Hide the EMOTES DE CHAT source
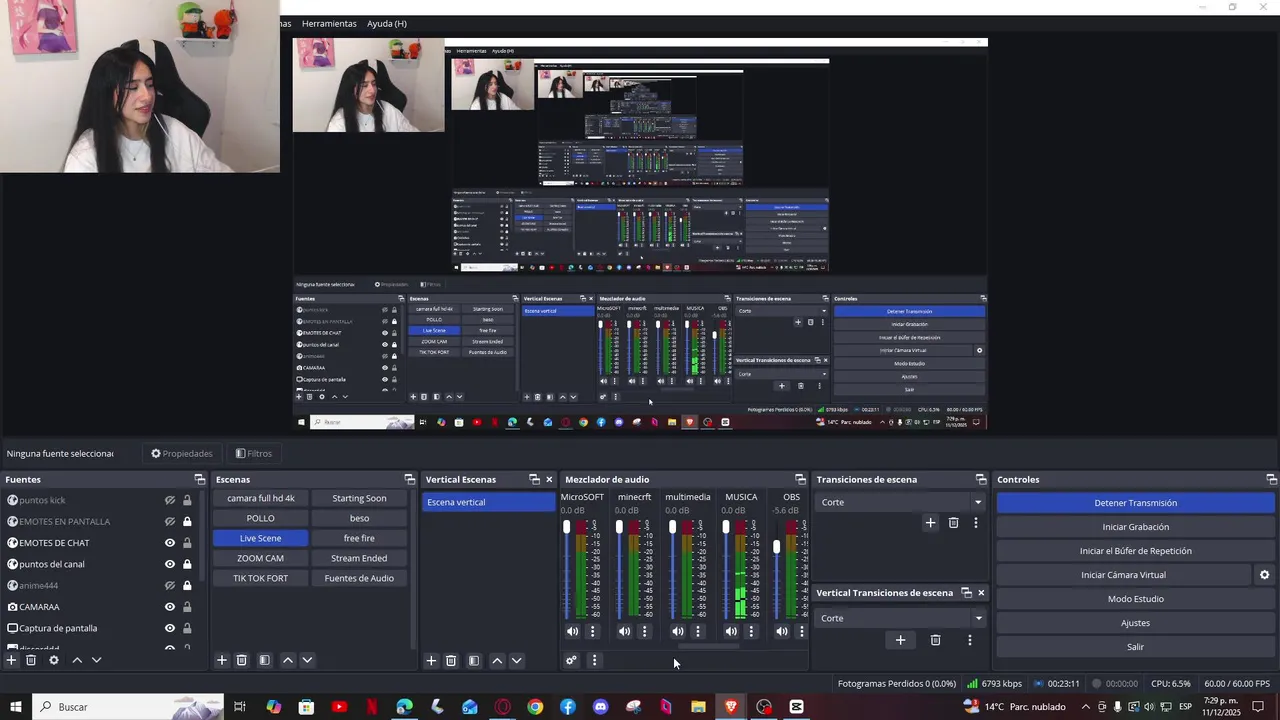Screen dimensions: 1280x720 (x=170, y=543)
